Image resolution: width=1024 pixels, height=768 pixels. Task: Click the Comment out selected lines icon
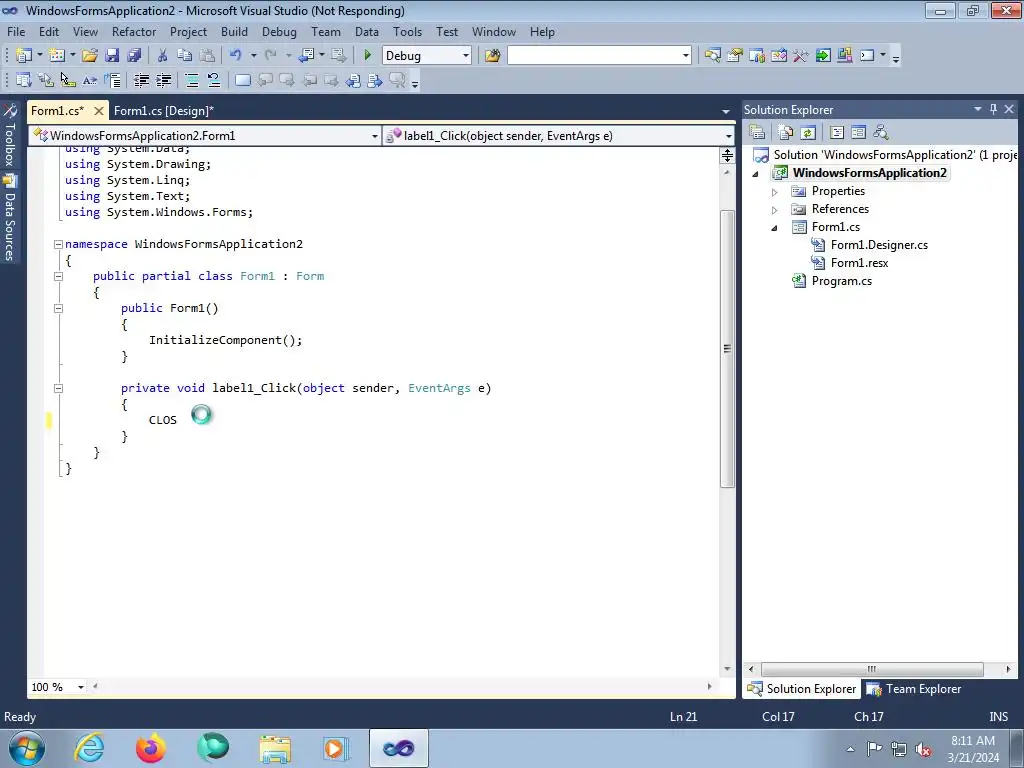pyautogui.click(x=191, y=80)
